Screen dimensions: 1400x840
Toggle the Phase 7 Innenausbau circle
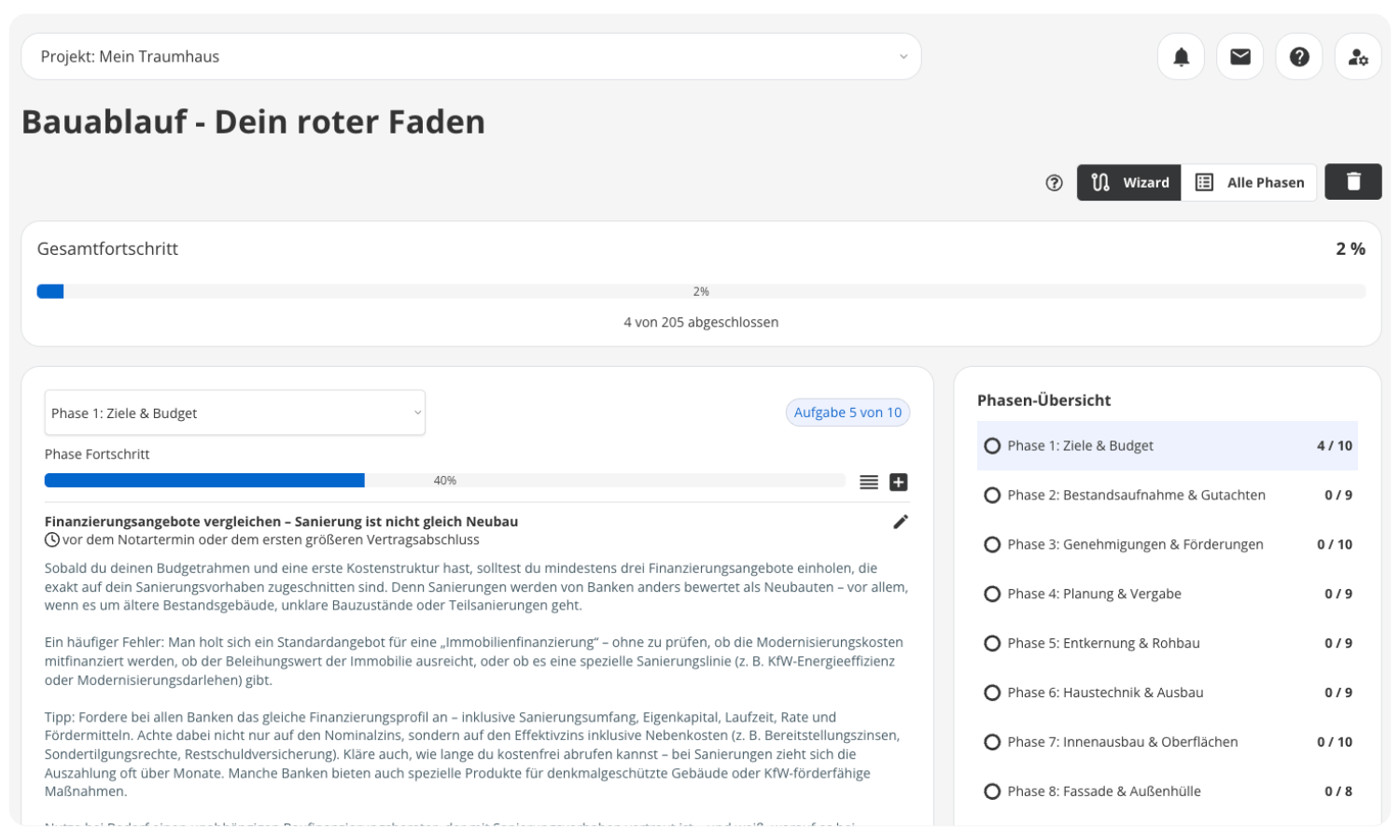pyautogui.click(x=992, y=742)
